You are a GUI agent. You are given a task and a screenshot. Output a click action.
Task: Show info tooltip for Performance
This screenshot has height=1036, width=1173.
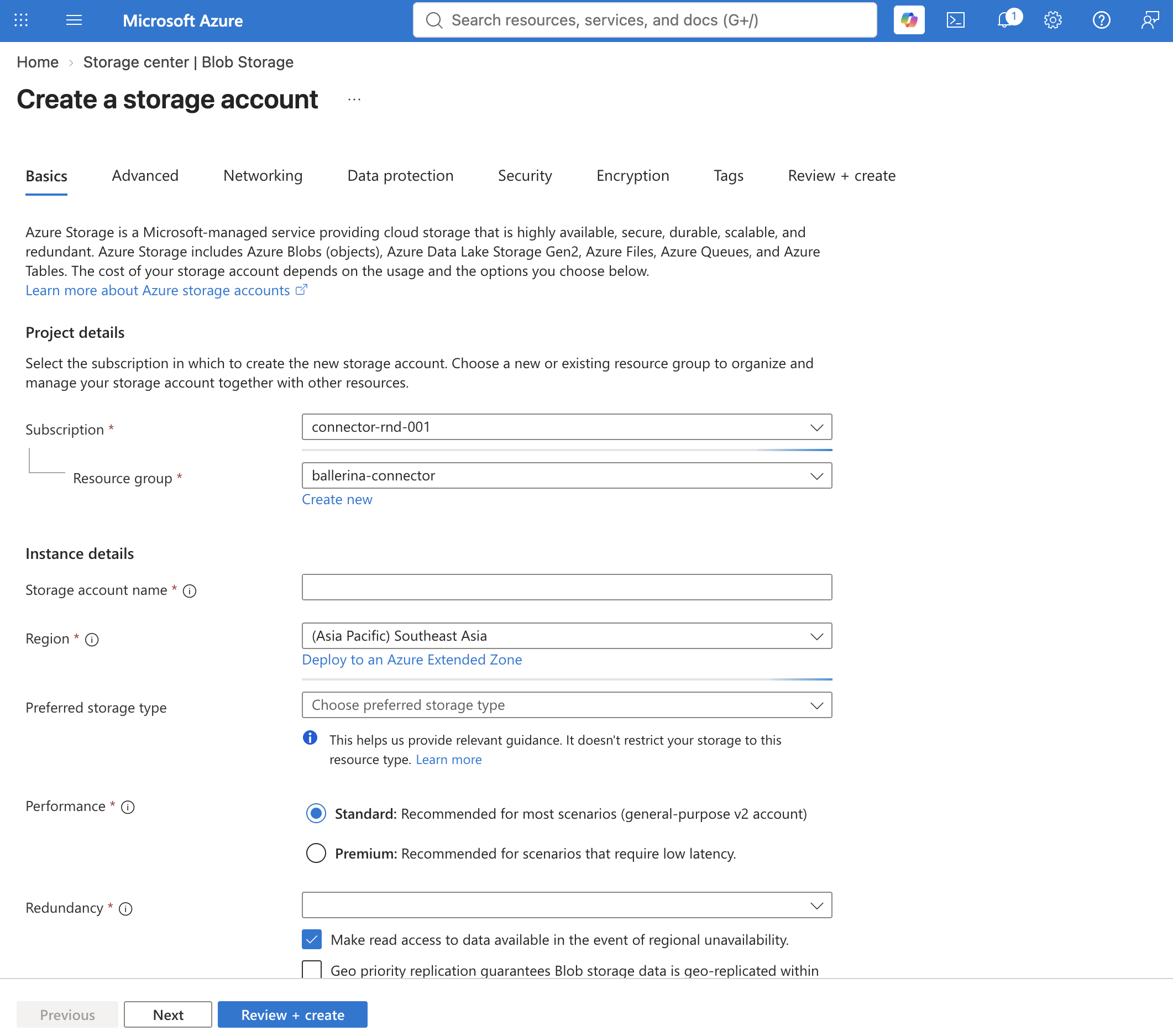coord(128,808)
